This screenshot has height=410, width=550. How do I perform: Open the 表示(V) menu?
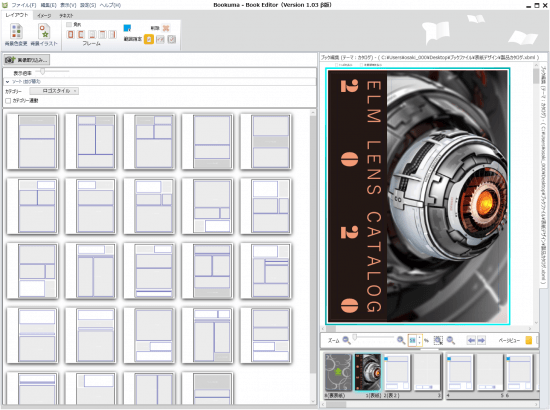(68, 5)
